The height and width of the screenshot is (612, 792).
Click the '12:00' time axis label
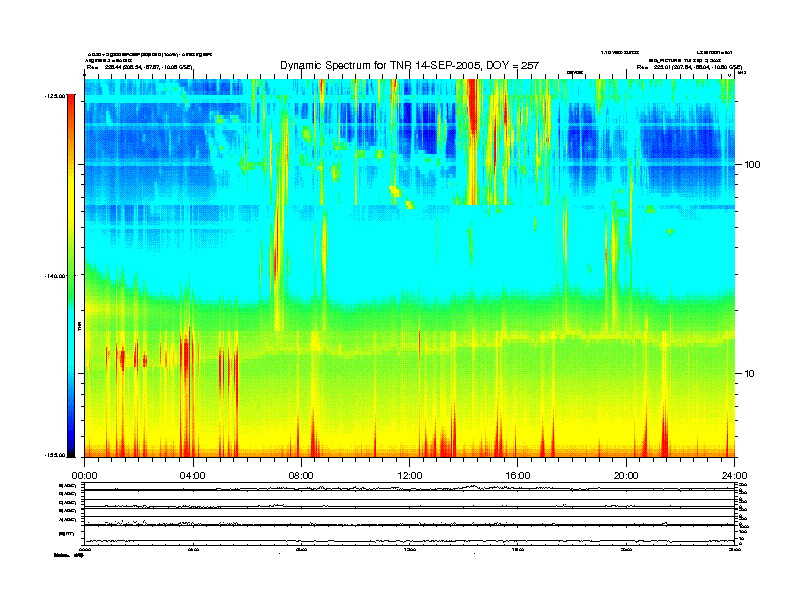pyautogui.click(x=410, y=476)
